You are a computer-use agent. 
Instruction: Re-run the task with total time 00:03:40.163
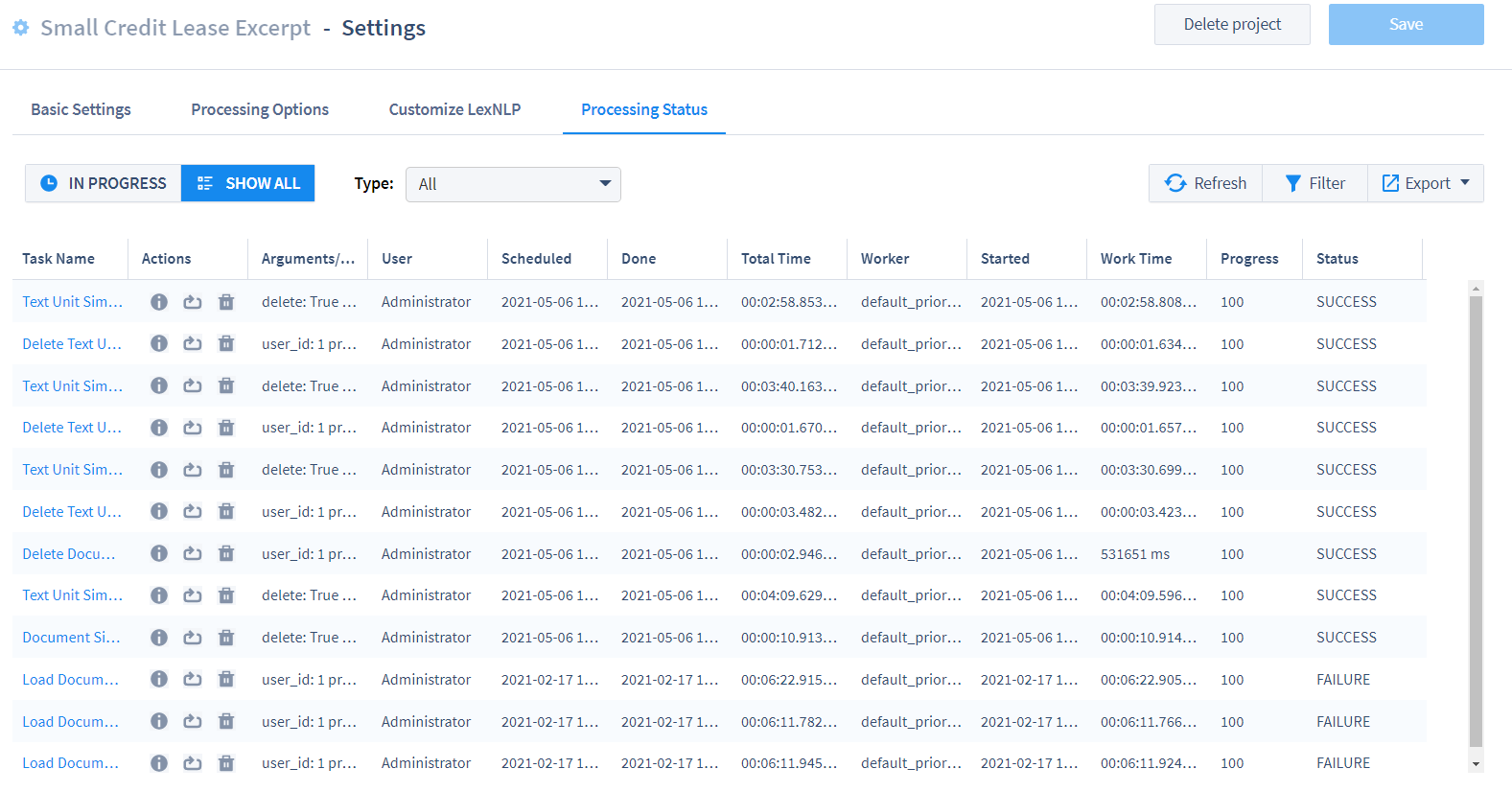(193, 385)
